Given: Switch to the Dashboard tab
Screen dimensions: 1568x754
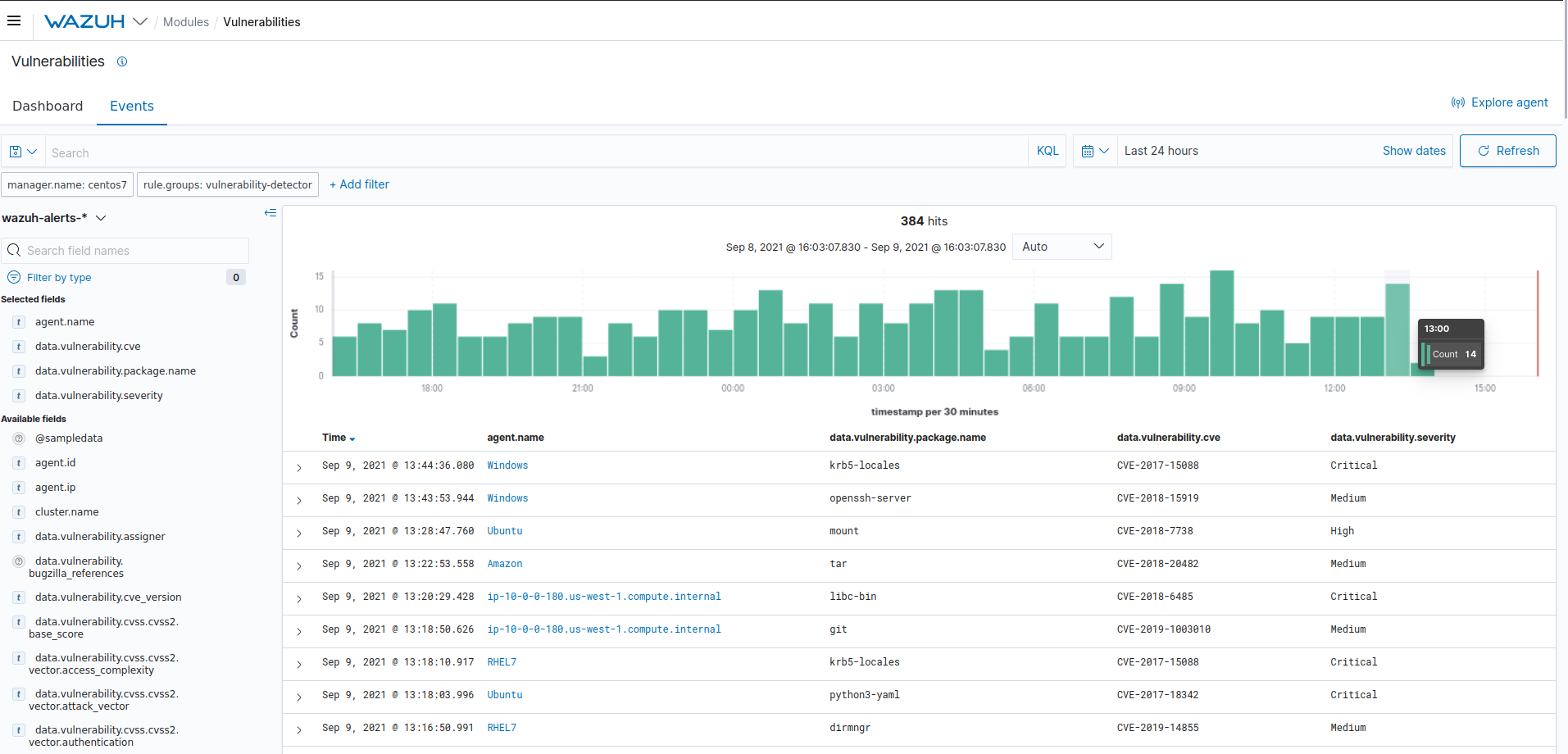Looking at the screenshot, I should pos(48,106).
